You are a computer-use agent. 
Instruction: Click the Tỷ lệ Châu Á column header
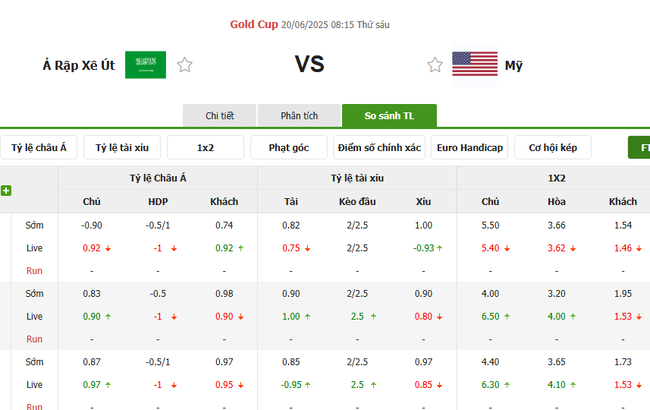pyautogui.click(x=158, y=178)
